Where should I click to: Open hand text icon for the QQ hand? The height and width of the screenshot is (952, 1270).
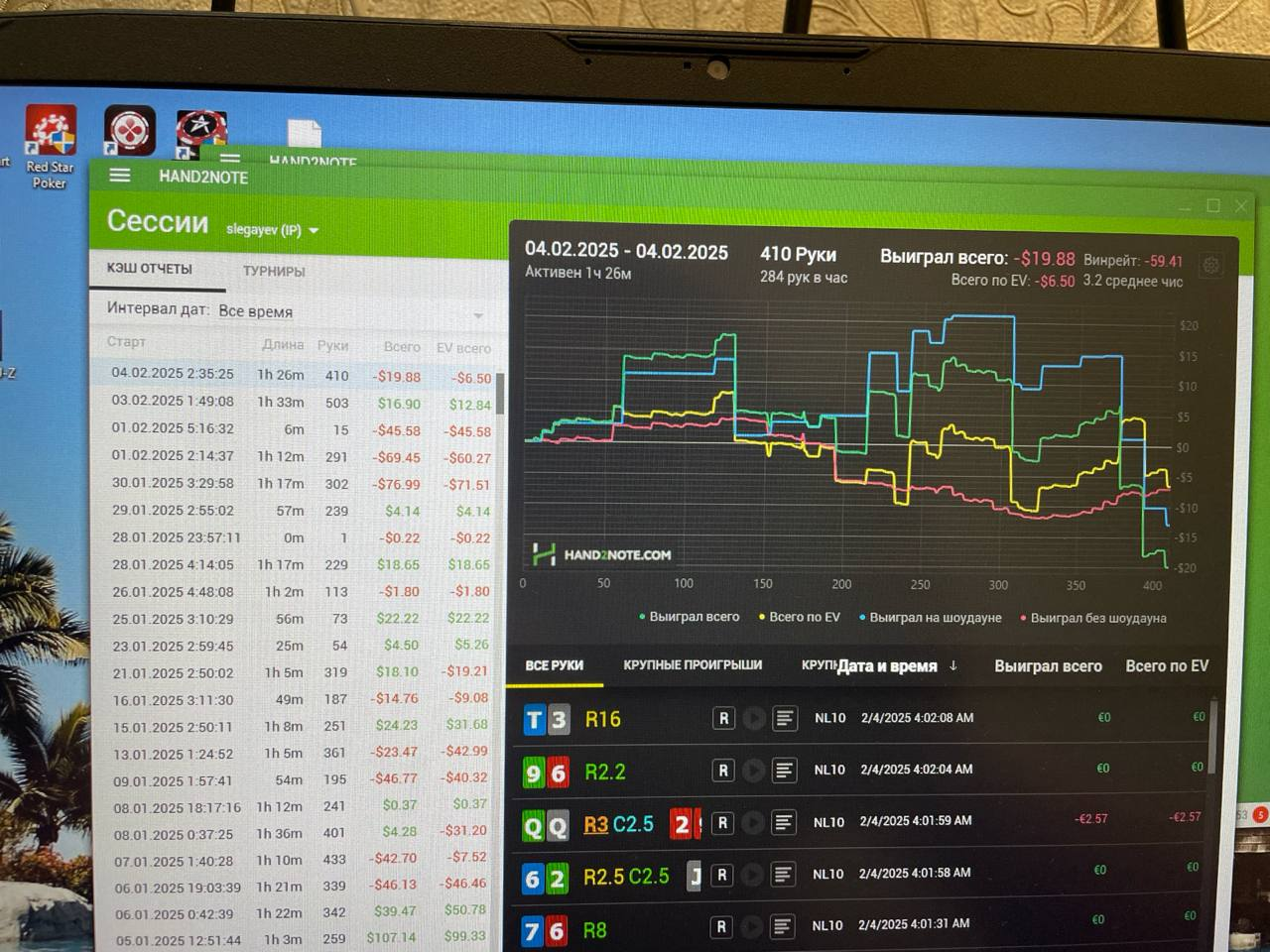click(784, 822)
